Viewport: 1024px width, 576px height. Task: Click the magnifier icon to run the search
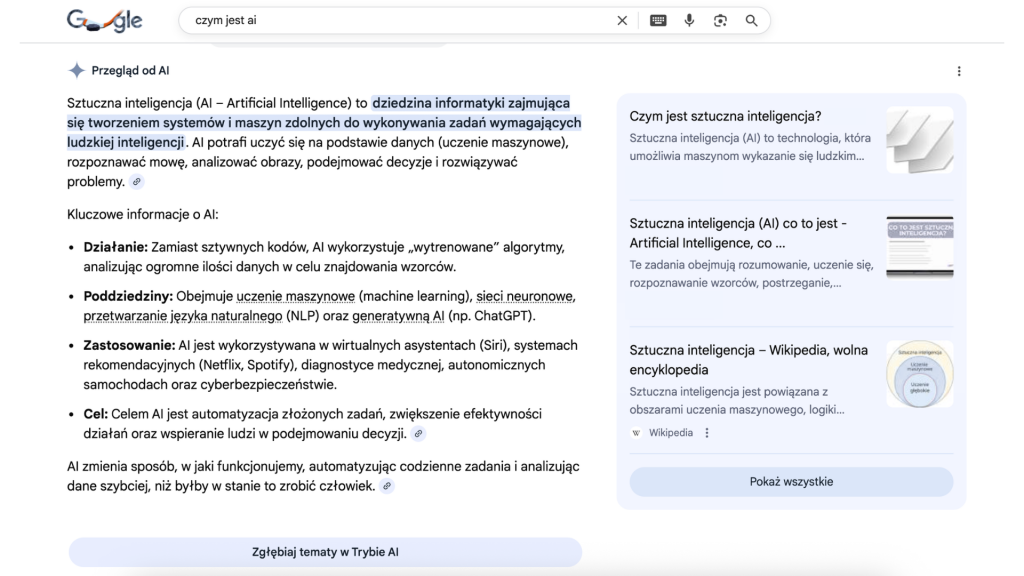(751, 20)
